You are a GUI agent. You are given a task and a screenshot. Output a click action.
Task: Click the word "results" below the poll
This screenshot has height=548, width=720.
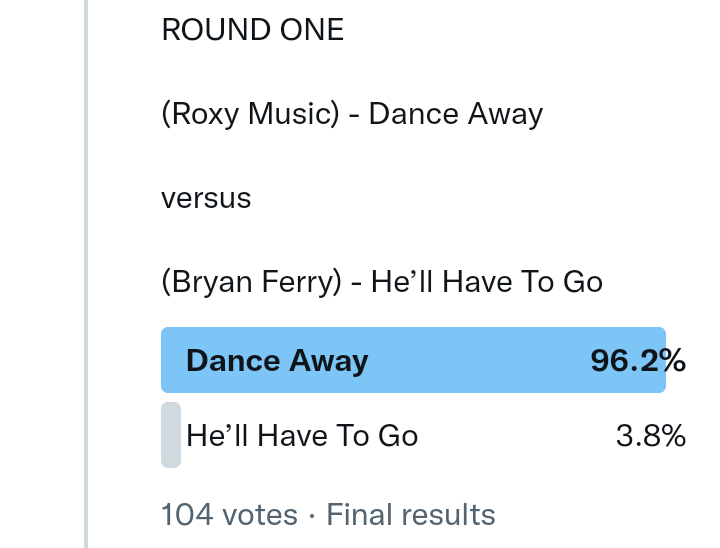449,515
